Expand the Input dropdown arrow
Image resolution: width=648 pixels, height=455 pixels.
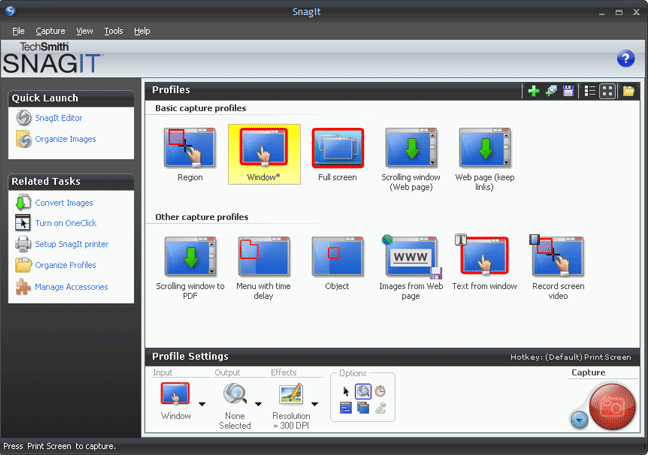tap(203, 405)
